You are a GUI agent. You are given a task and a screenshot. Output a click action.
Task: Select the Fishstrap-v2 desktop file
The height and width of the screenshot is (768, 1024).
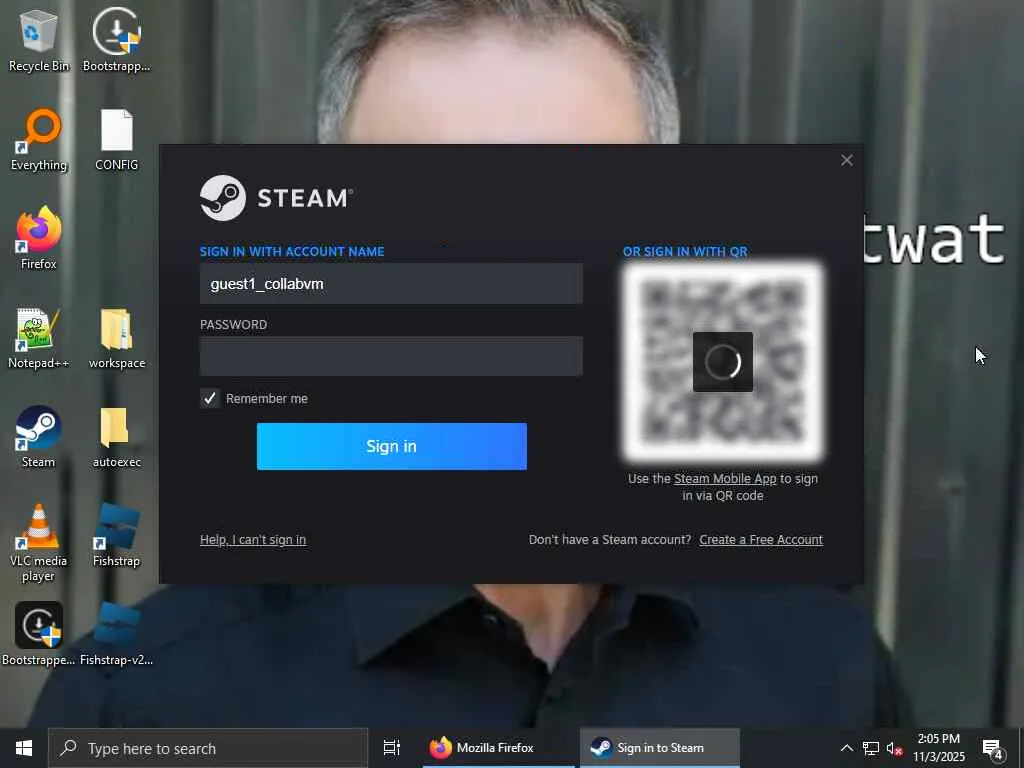116,634
